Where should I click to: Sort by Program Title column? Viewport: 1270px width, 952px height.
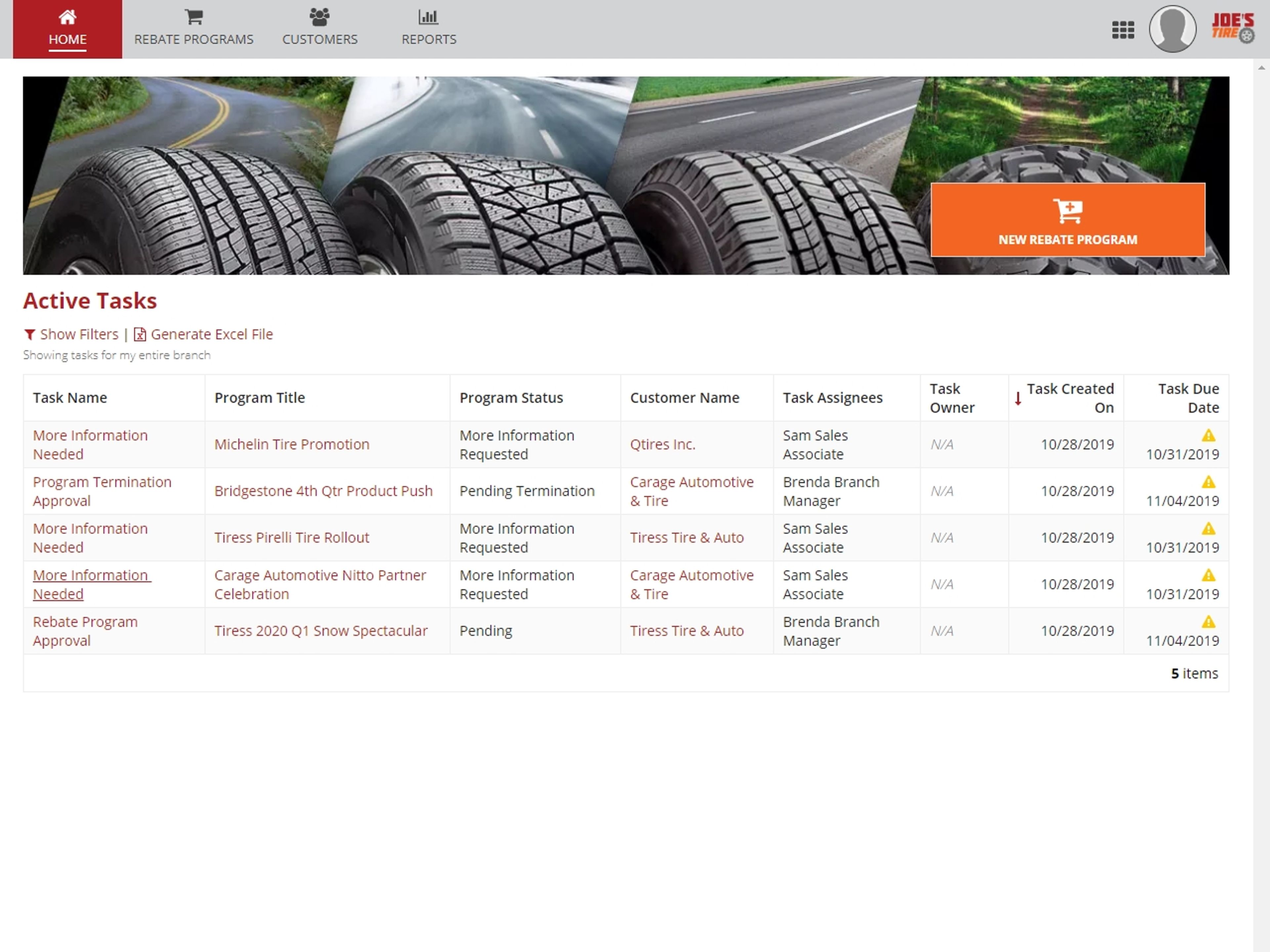260,398
